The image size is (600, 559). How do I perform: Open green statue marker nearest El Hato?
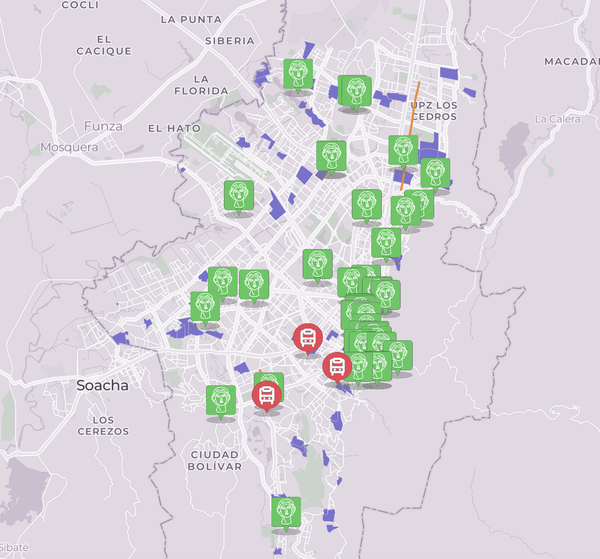coord(238,195)
